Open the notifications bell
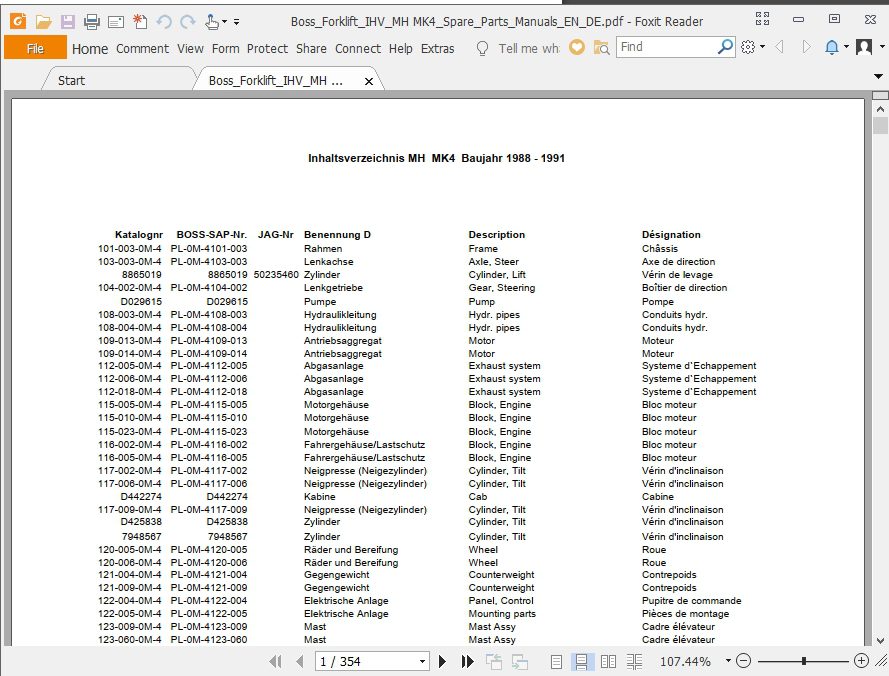 pyautogui.click(x=832, y=47)
